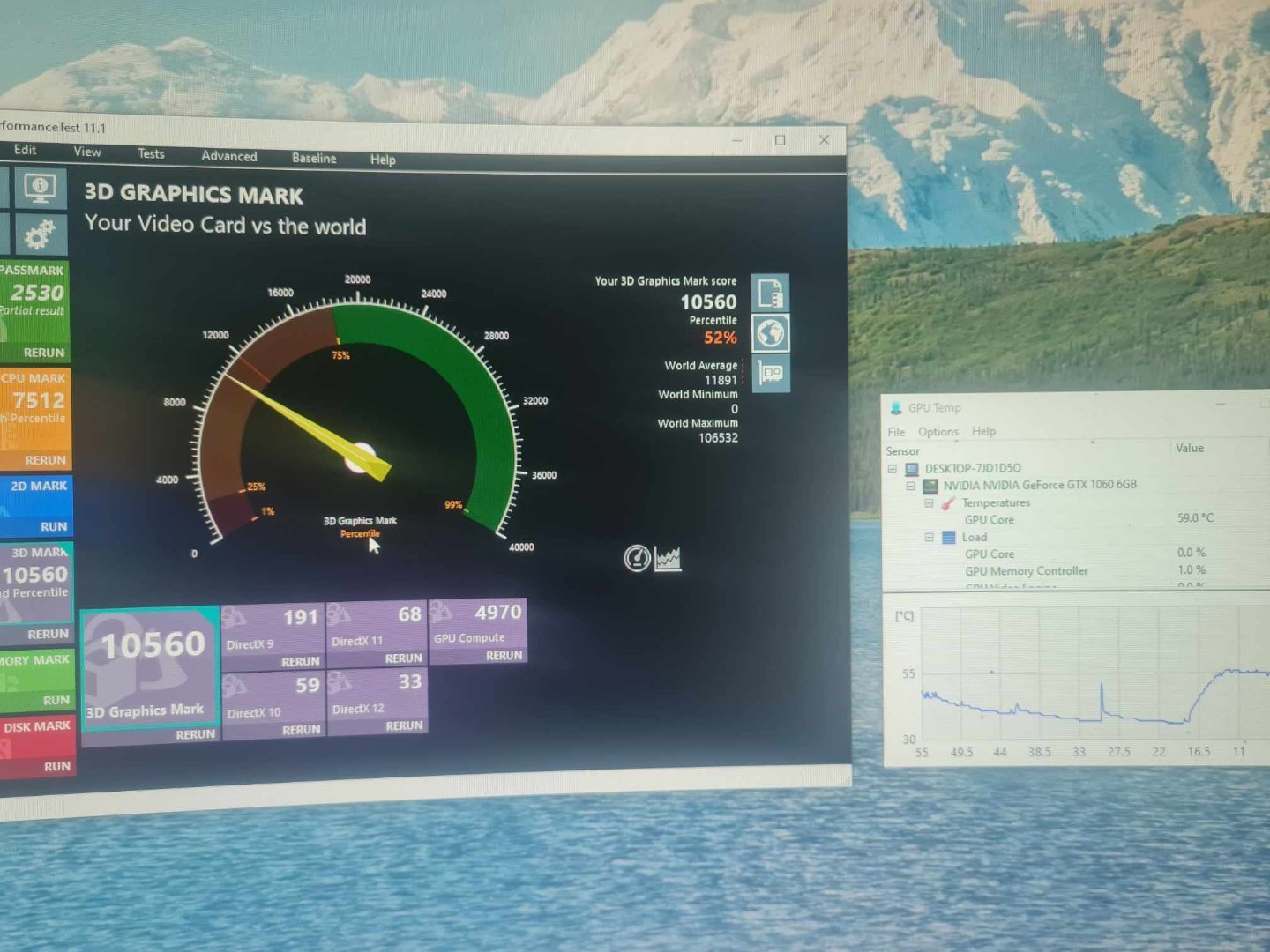The height and width of the screenshot is (952, 1270).
Task: Open the Help menu in PerformanceTest
Action: pyautogui.click(x=383, y=160)
